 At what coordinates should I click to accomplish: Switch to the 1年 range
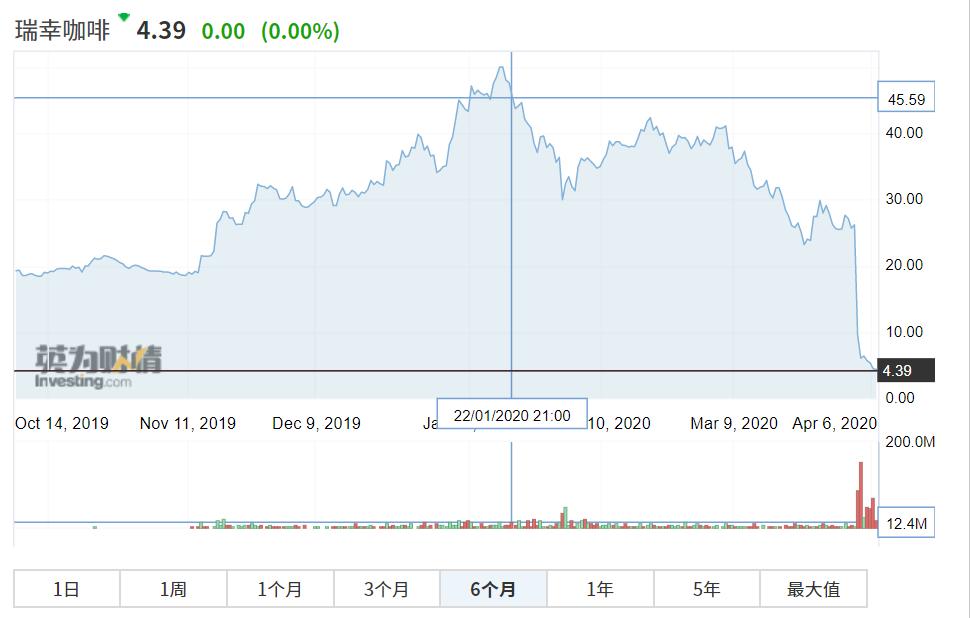point(600,589)
